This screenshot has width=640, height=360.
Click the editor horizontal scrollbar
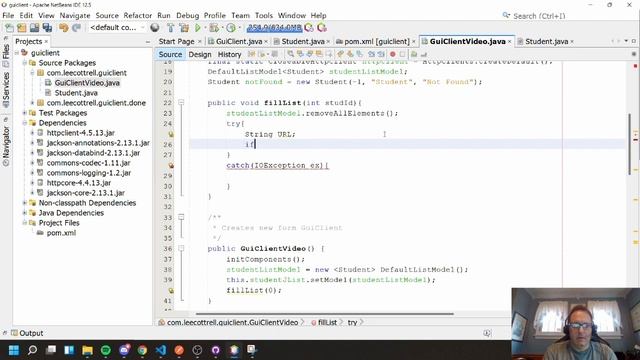(324, 314)
